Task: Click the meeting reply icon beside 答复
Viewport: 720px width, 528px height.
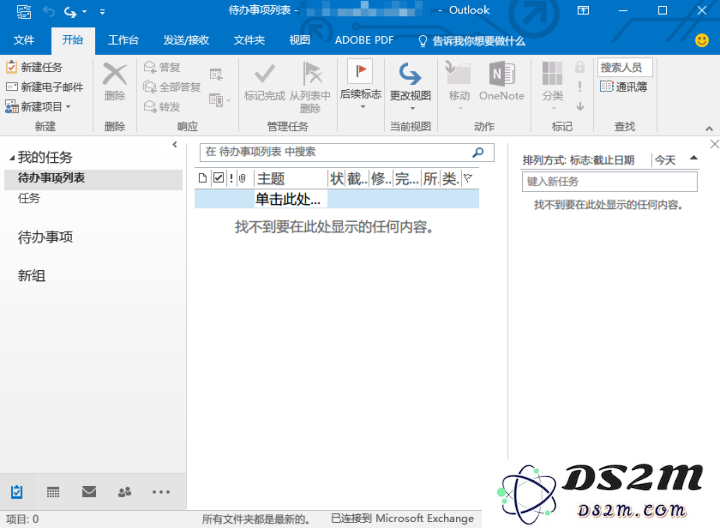Action: click(x=216, y=74)
